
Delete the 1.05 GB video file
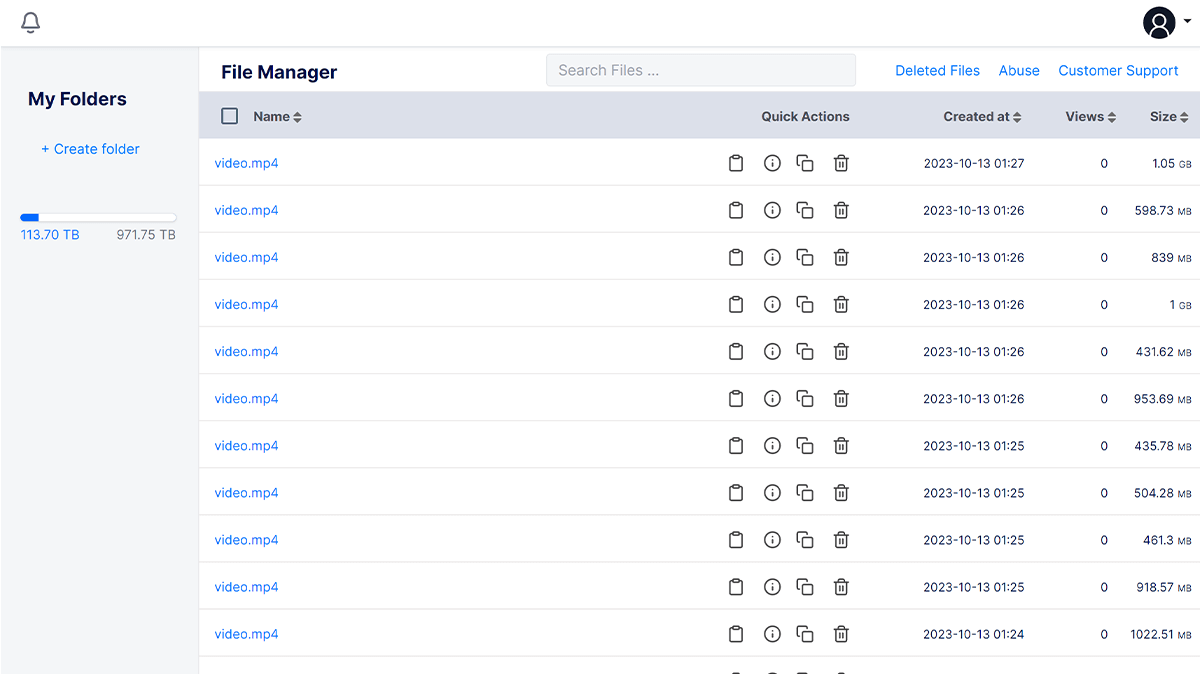coord(841,163)
